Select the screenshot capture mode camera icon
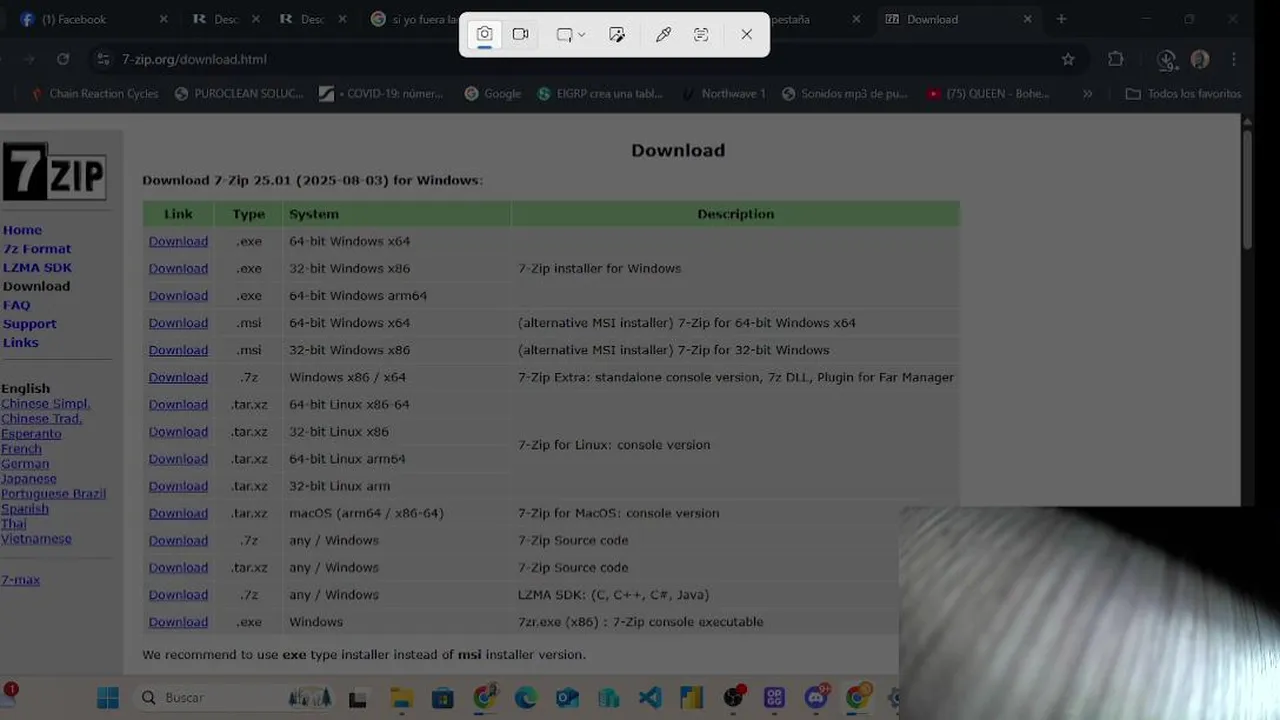The width and height of the screenshot is (1280, 720). coord(484,34)
